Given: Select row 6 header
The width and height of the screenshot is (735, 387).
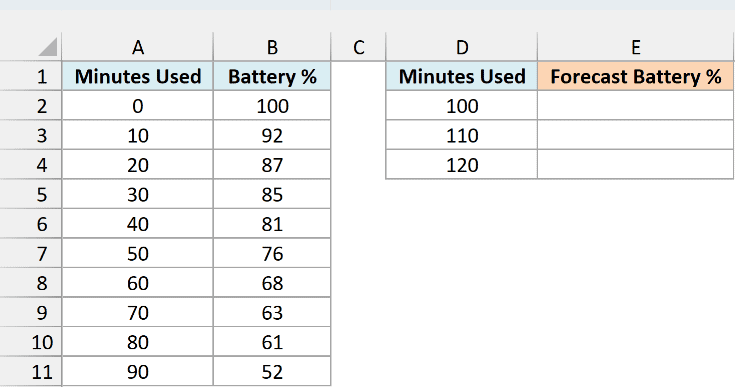Looking at the screenshot, I should click(30, 223).
